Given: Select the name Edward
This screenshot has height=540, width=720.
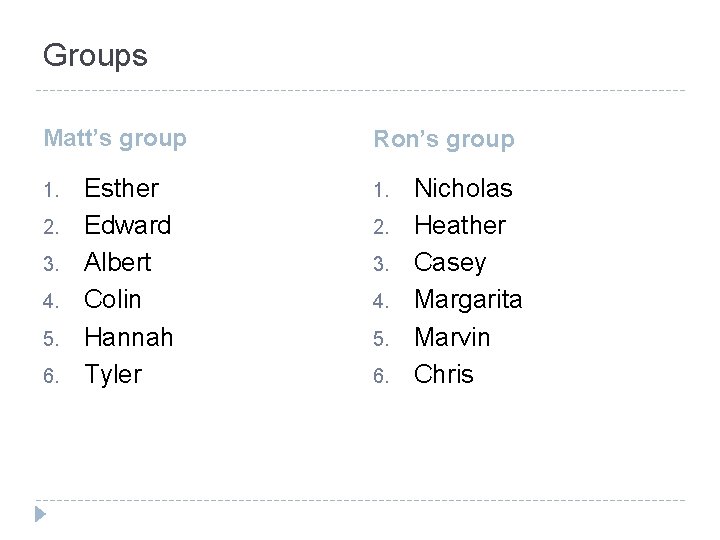Looking at the screenshot, I should pos(127,225).
